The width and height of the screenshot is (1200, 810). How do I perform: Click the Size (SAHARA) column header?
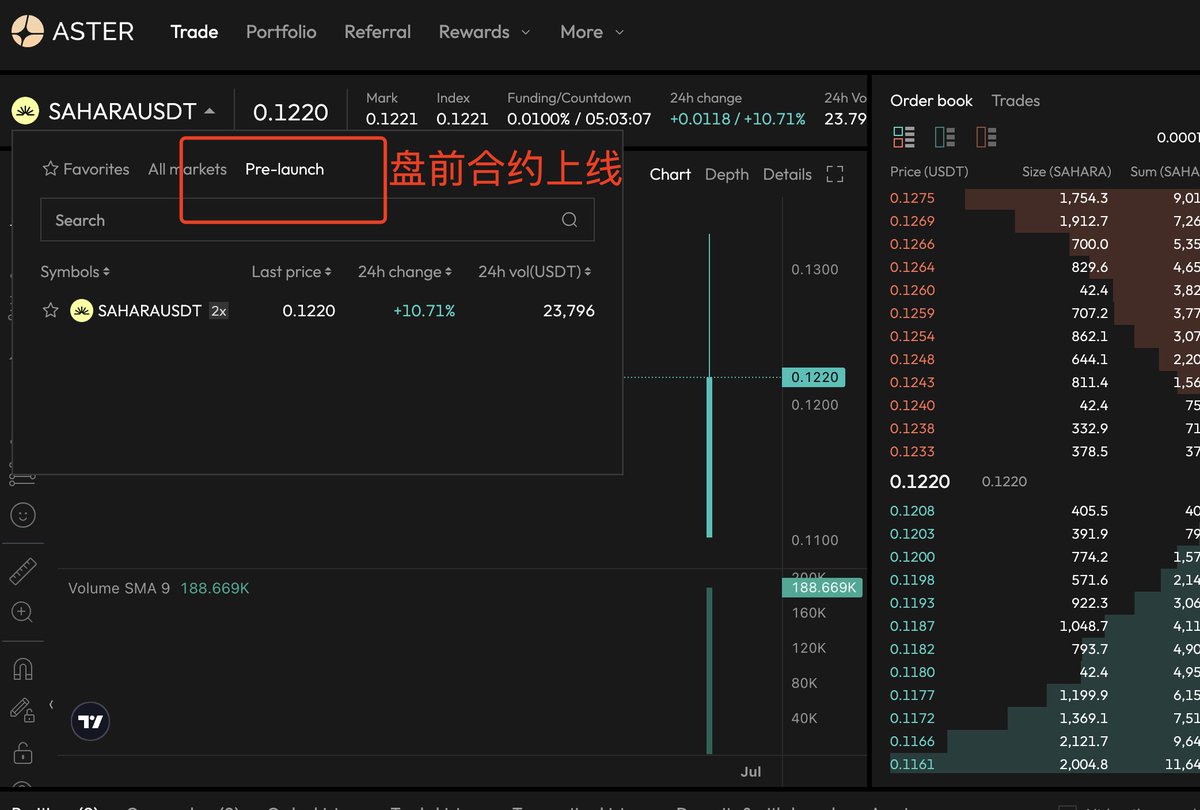coord(1067,172)
